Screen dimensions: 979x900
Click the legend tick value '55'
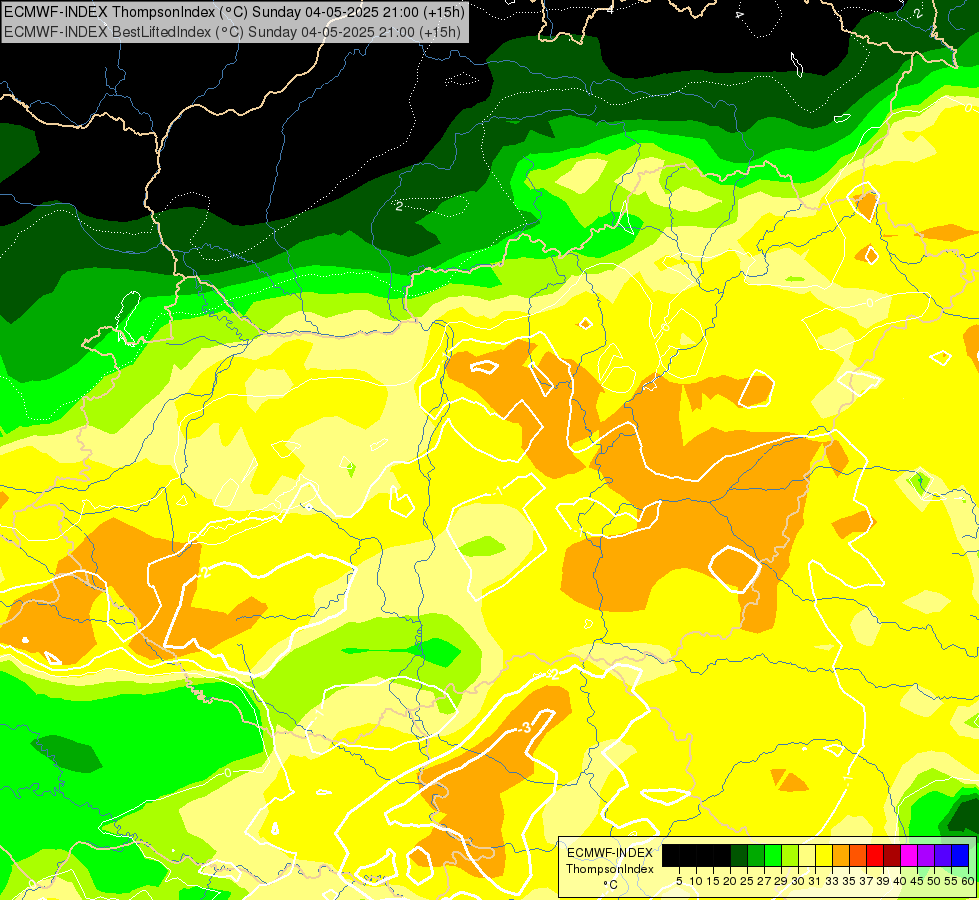pyautogui.click(x=951, y=881)
